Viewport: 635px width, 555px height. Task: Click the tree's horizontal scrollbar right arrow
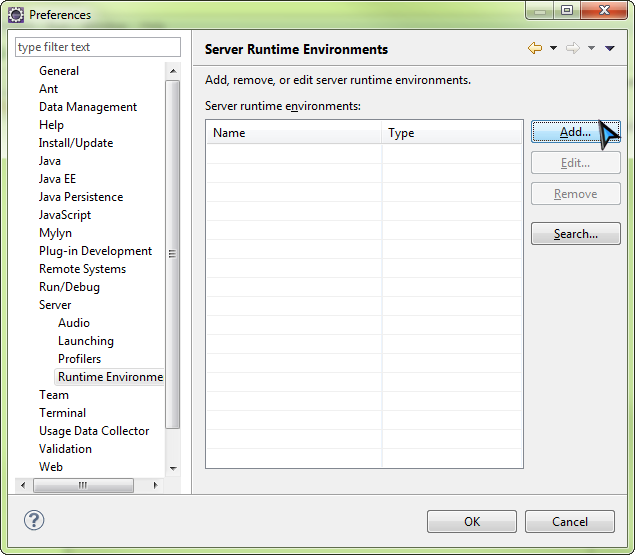coord(155,485)
